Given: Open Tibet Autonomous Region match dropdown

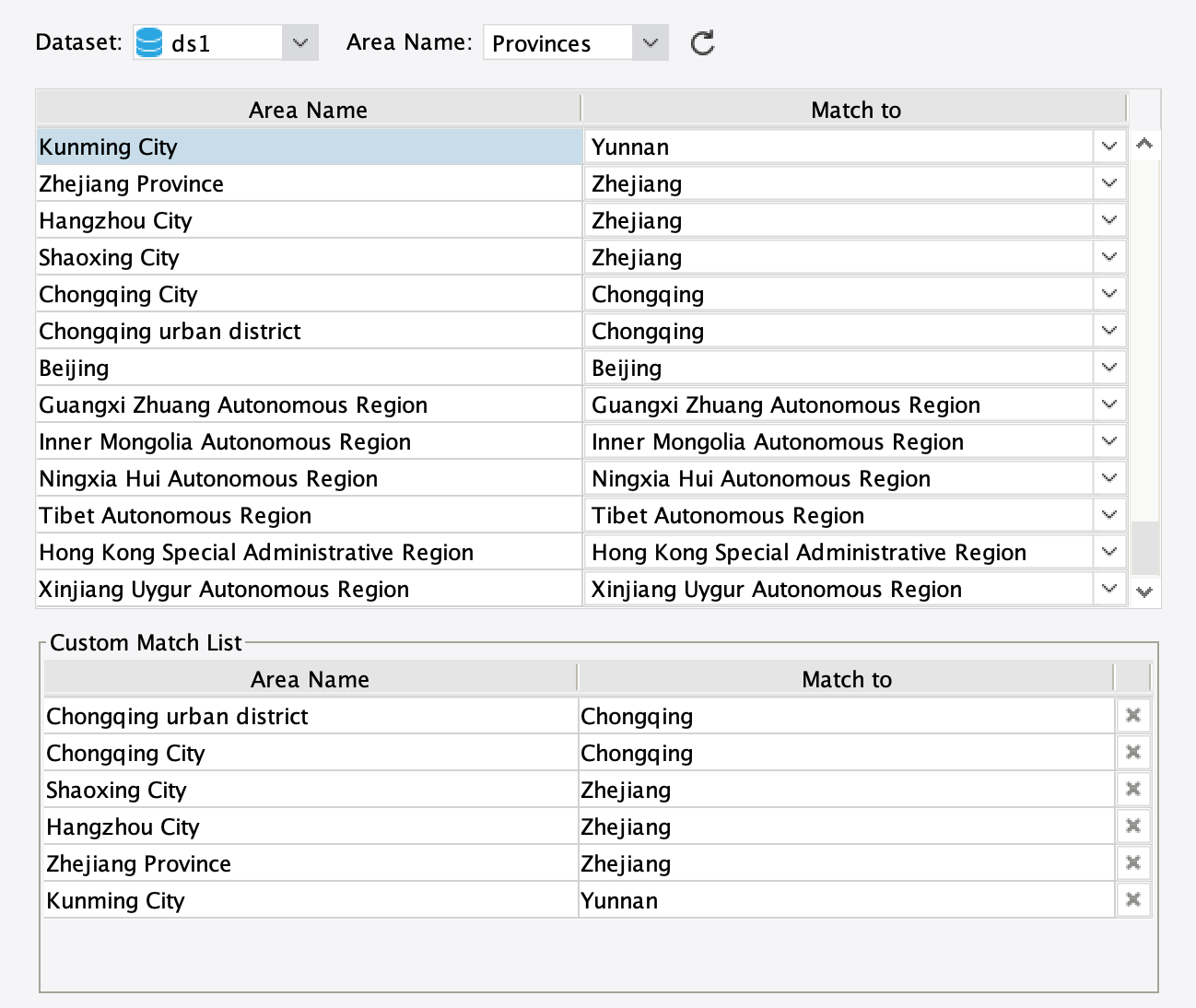Looking at the screenshot, I should click(1109, 515).
